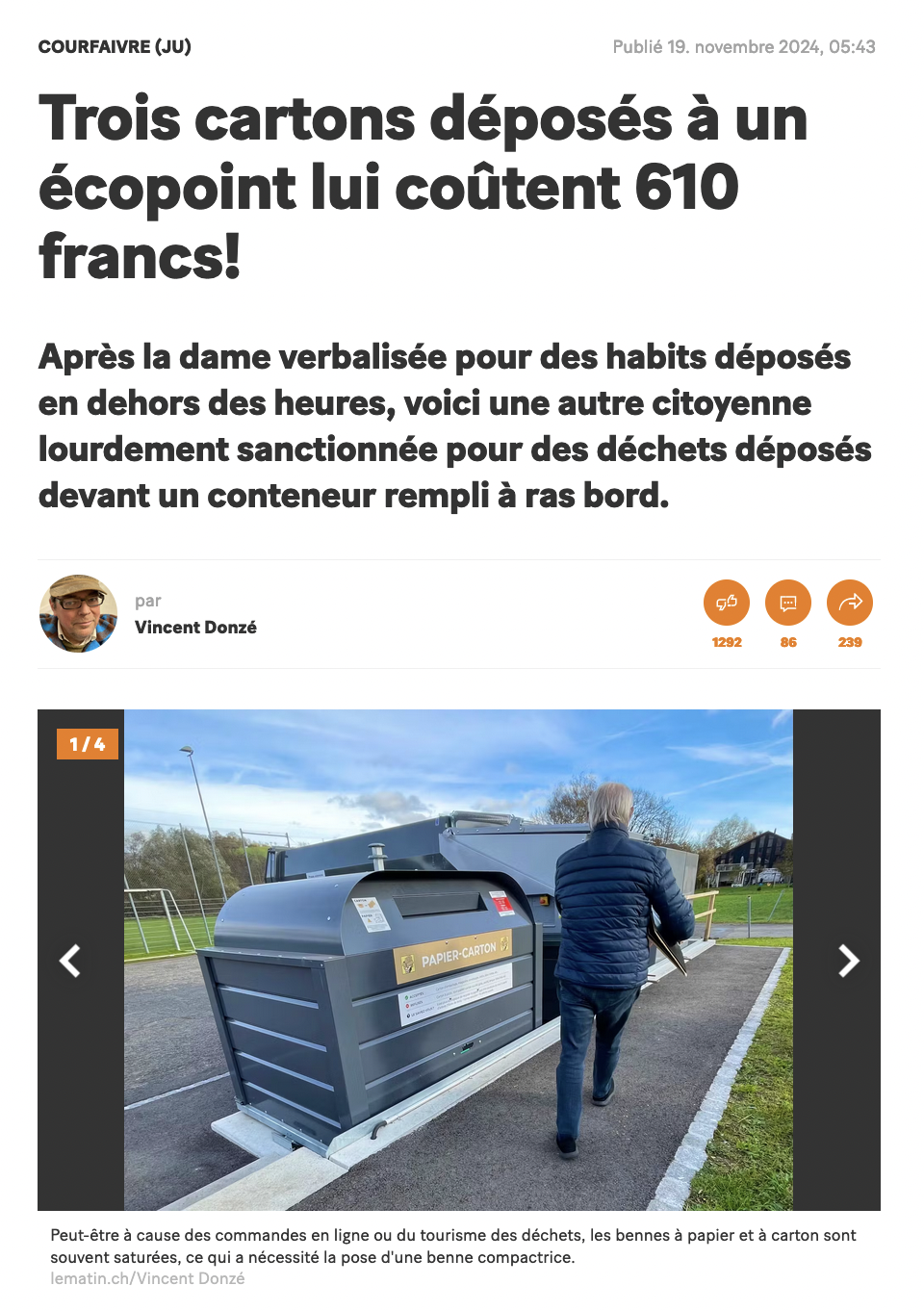Click the word 'par' beside author
This screenshot has height=1311, width=924.
coord(147,602)
